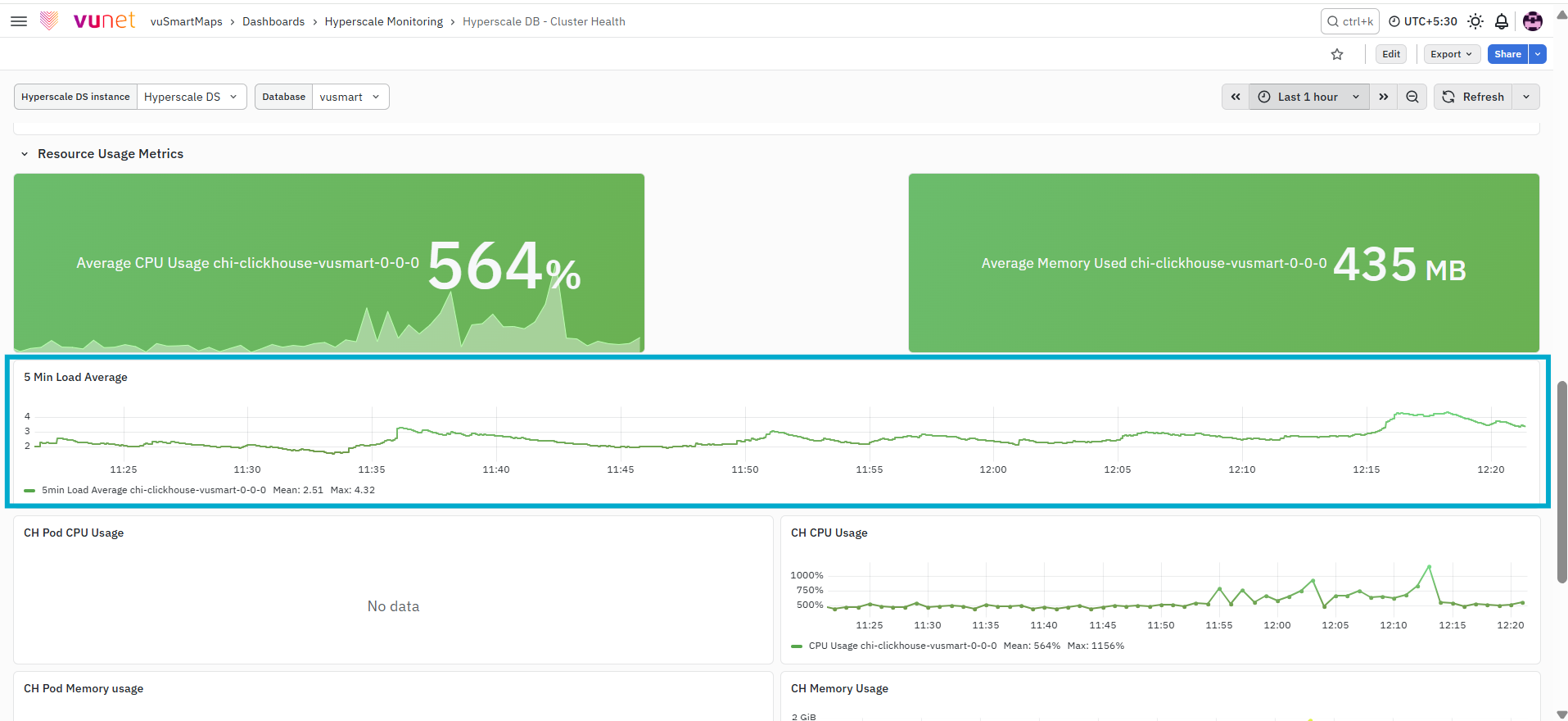This screenshot has height=721, width=1568.
Task: Go to Dashboards breadcrumb
Action: pos(273,21)
